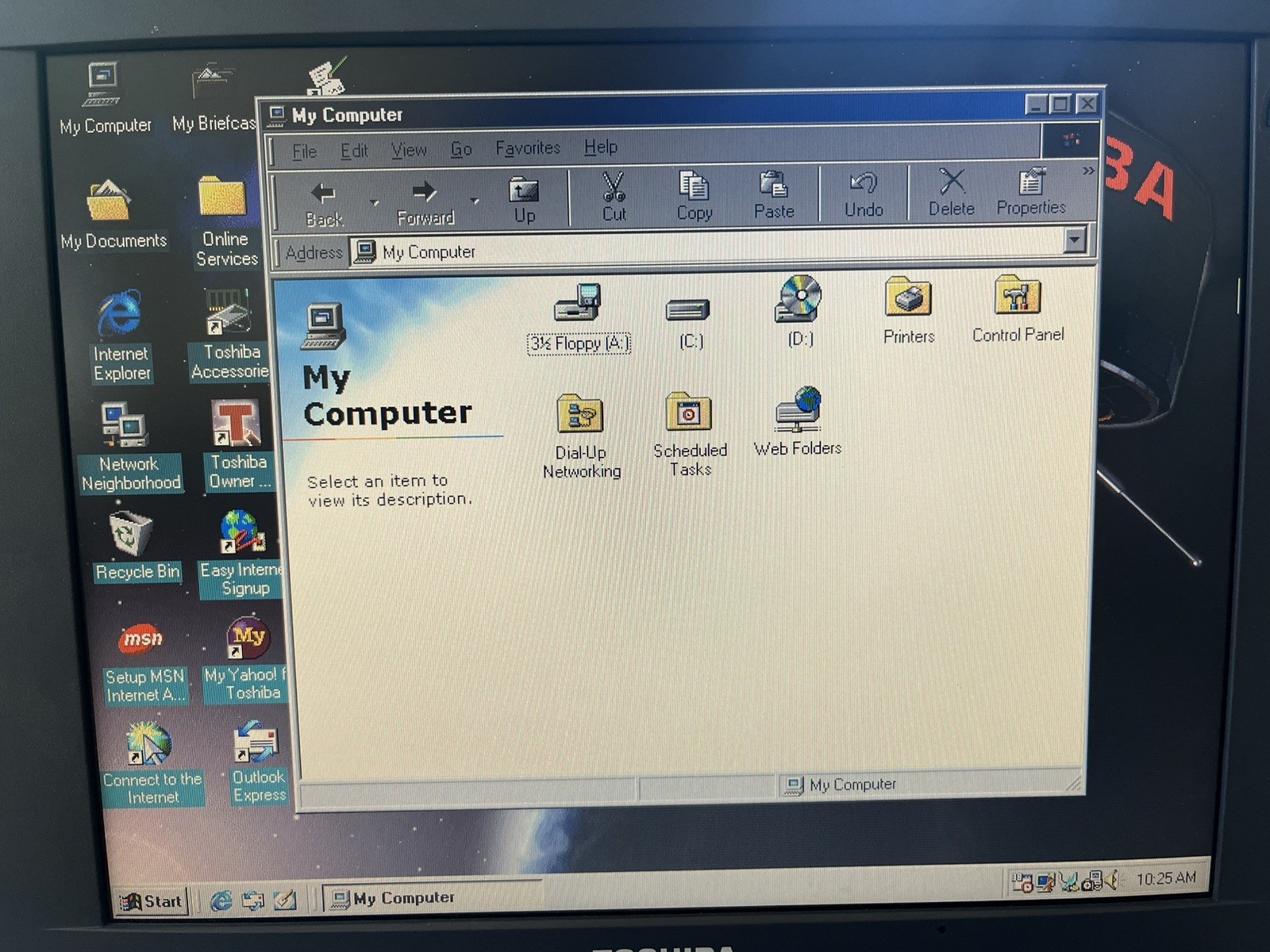Click the Task Scheduler tray icon
This screenshot has width=1270, height=952.
coord(1022,883)
